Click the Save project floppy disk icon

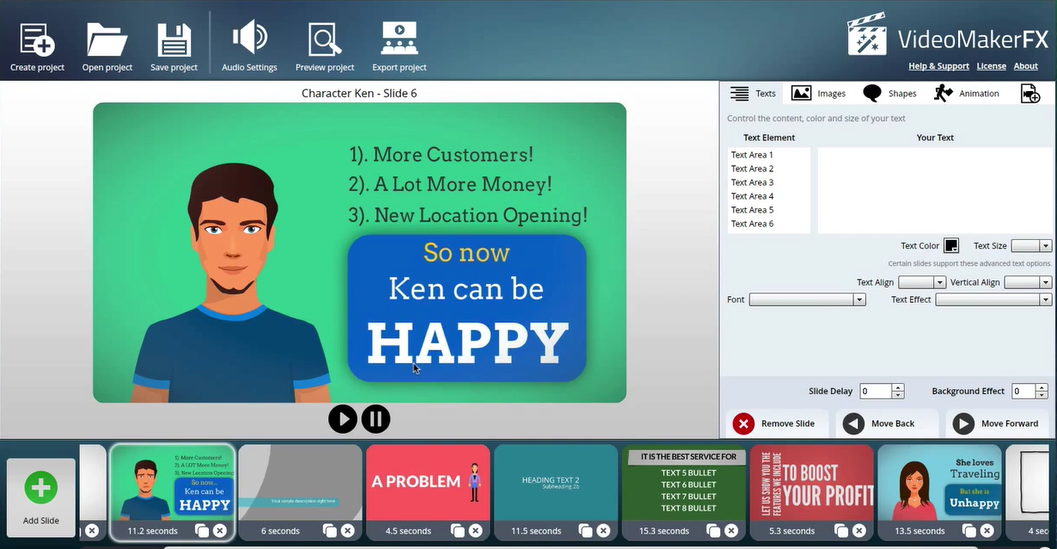click(x=174, y=41)
